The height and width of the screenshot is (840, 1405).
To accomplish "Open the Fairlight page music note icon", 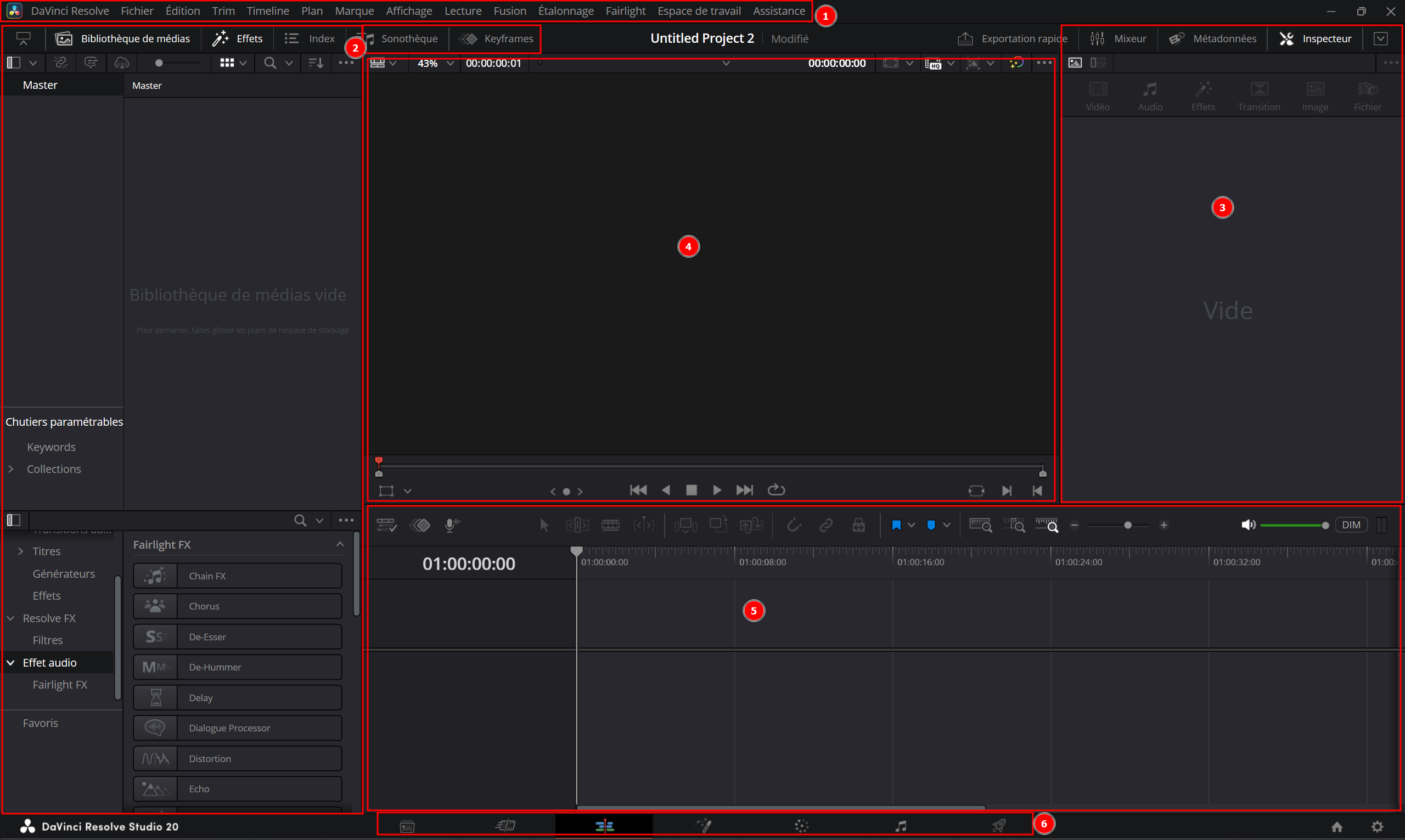I will (901, 826).
